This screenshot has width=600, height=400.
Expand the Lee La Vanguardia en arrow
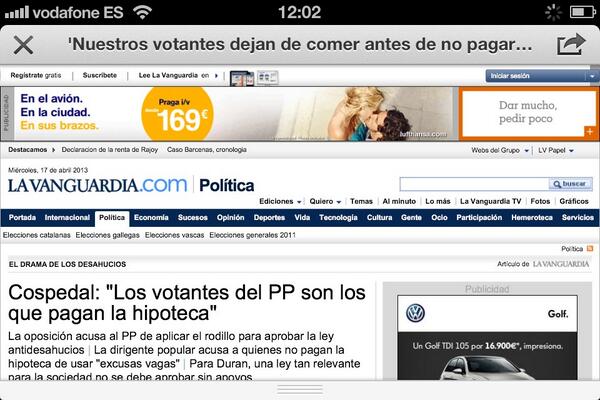tap(216, 75)
